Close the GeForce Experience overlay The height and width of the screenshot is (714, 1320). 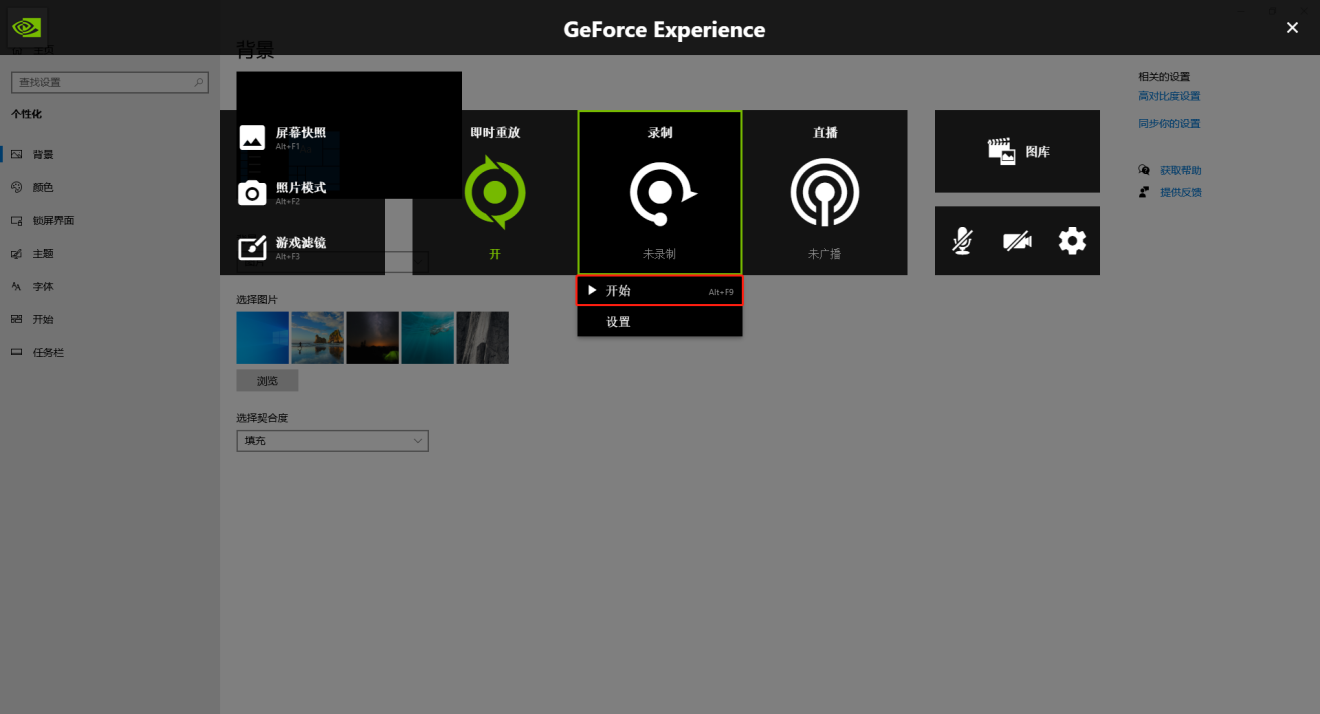1292,28
